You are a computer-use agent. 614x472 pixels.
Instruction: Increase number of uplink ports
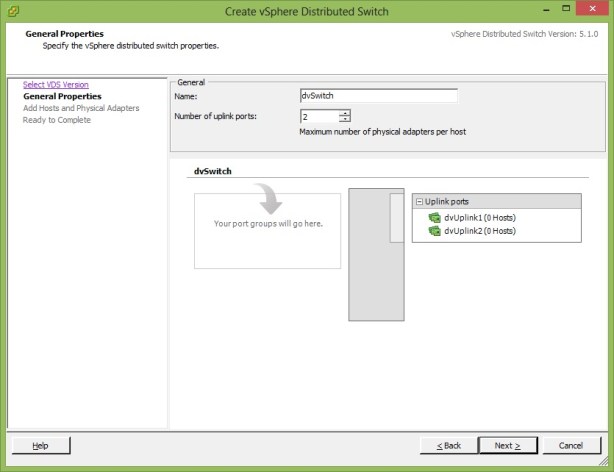(x=344, y=113)
